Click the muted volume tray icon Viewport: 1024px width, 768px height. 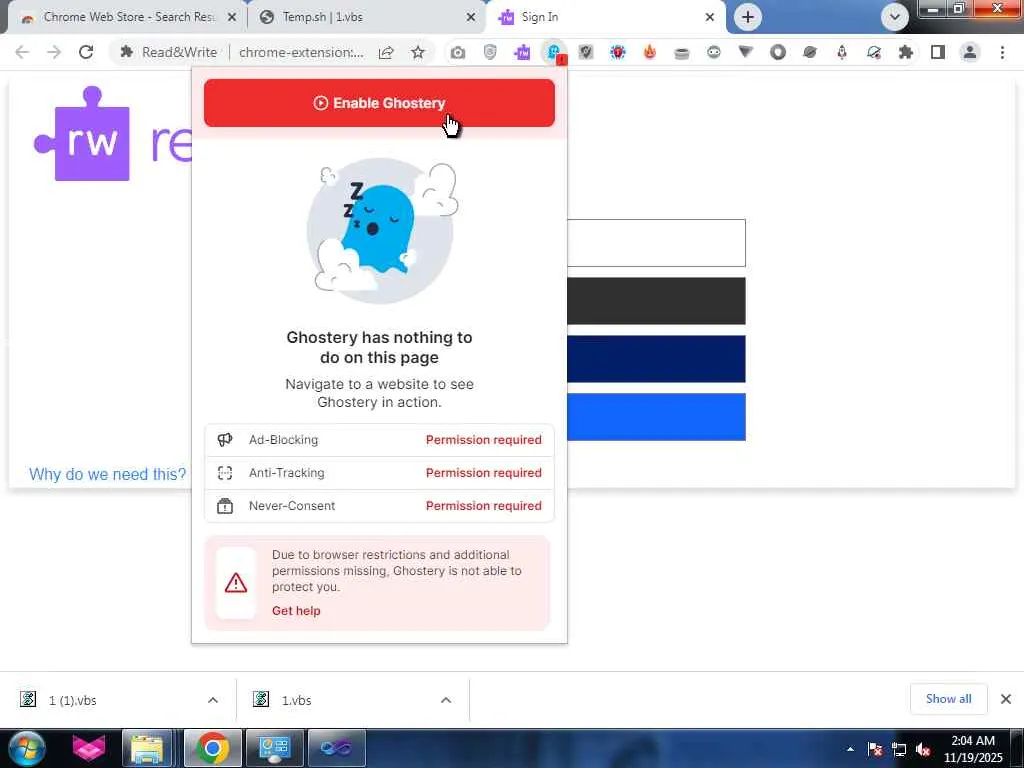tap(923, 750)
